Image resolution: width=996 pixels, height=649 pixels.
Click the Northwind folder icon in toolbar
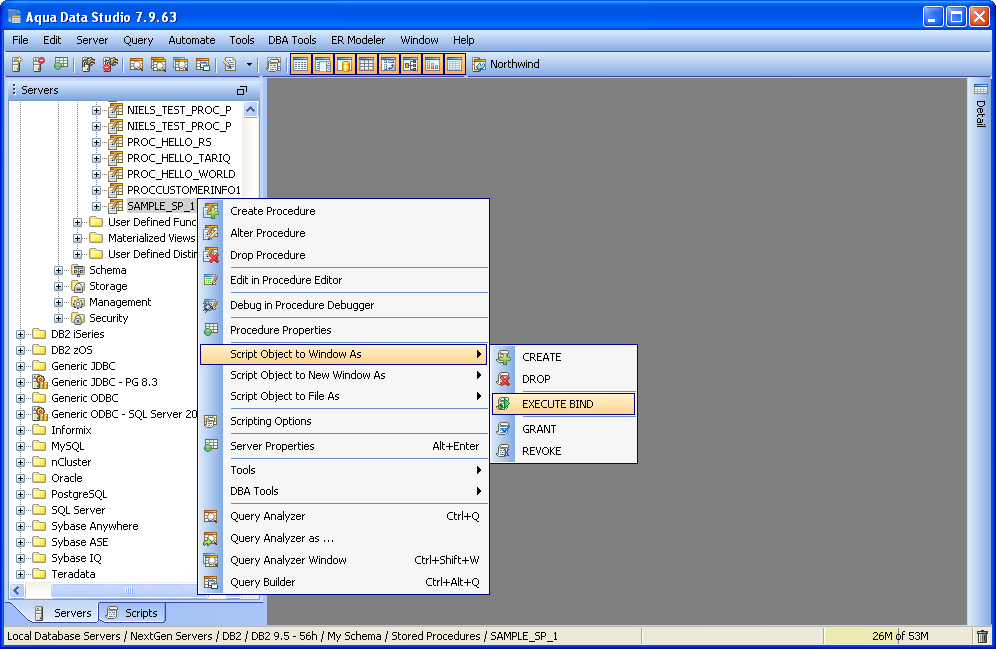pyautogui.click(x=480, y=64)
